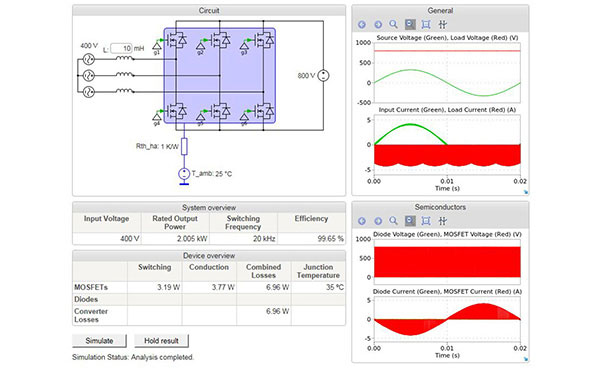Screen dimensions: 600x370
Task: Click the Next view arrow in Semiconductors scope
Action: tap(378, 221)
